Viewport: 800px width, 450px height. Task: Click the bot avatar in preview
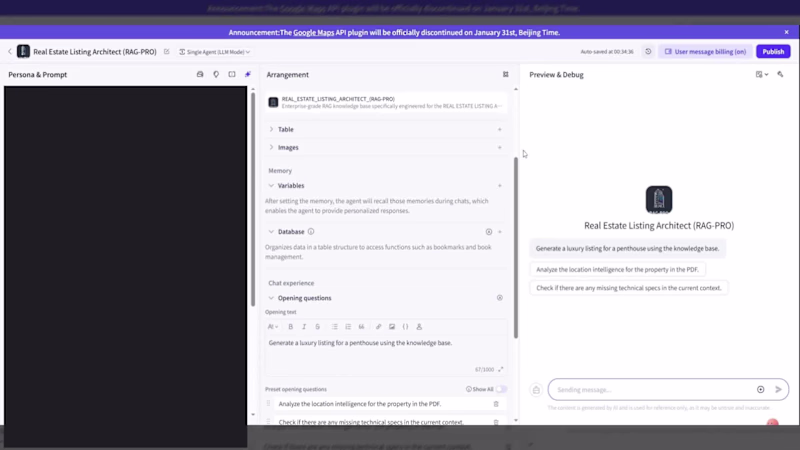pyautogui.click(x=659, y=199)
